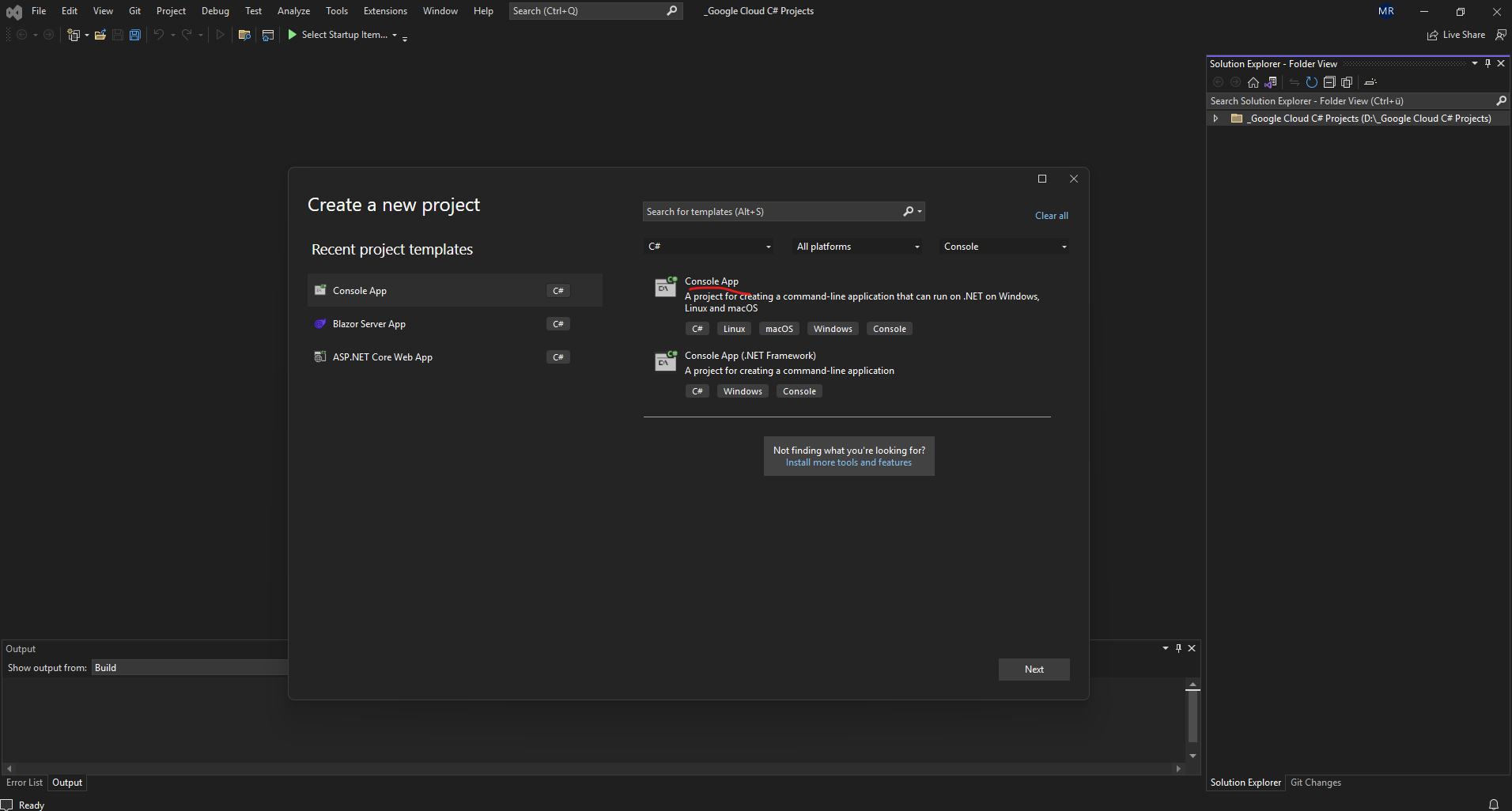Viewport: 1512px width, 811px height.
Task: Switch views using the Visual Studio solutions icon
Action: tap(1271, 82)
